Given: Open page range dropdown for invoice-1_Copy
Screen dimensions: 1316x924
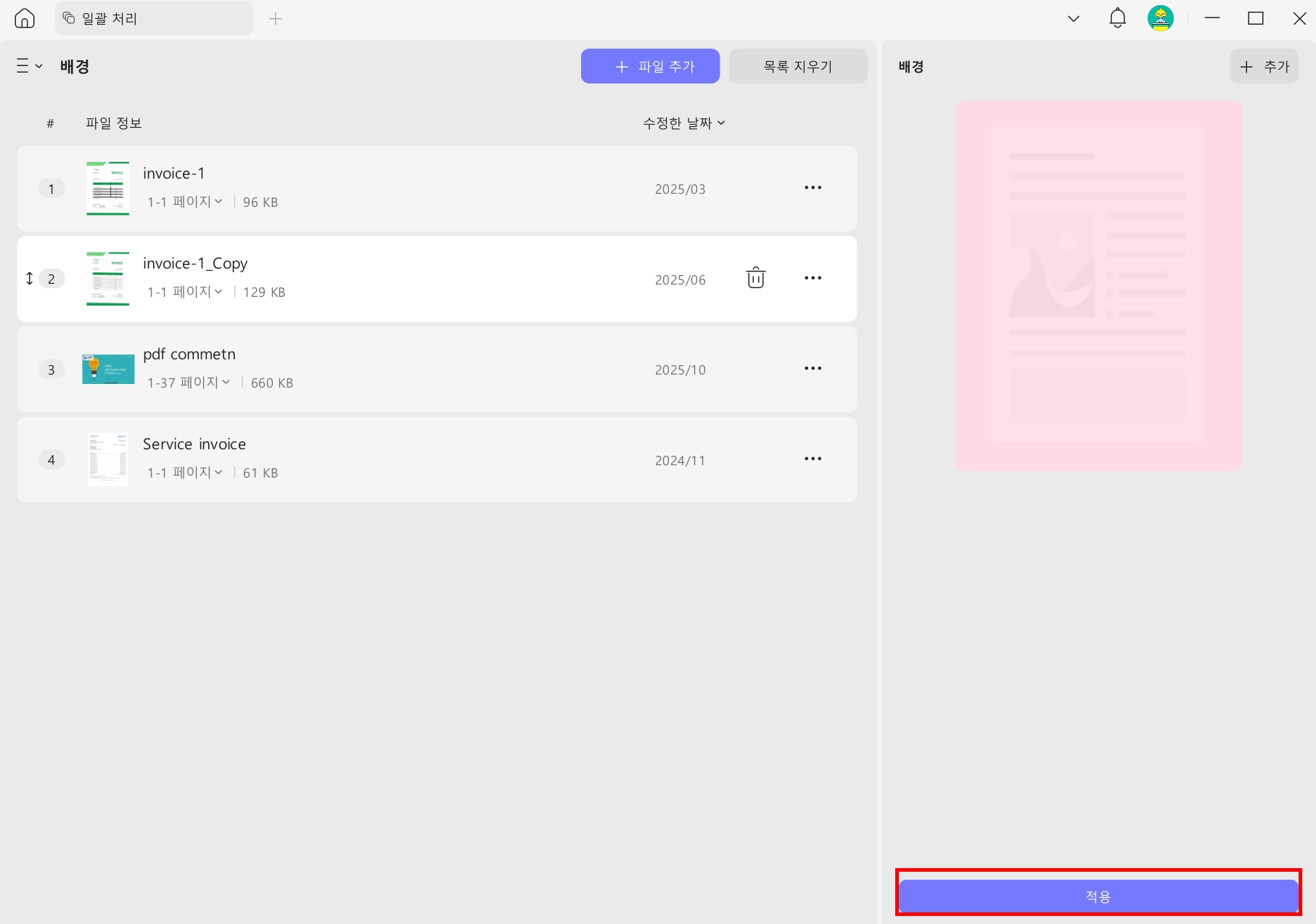Looking at the screenshot, I should (185, 292).
